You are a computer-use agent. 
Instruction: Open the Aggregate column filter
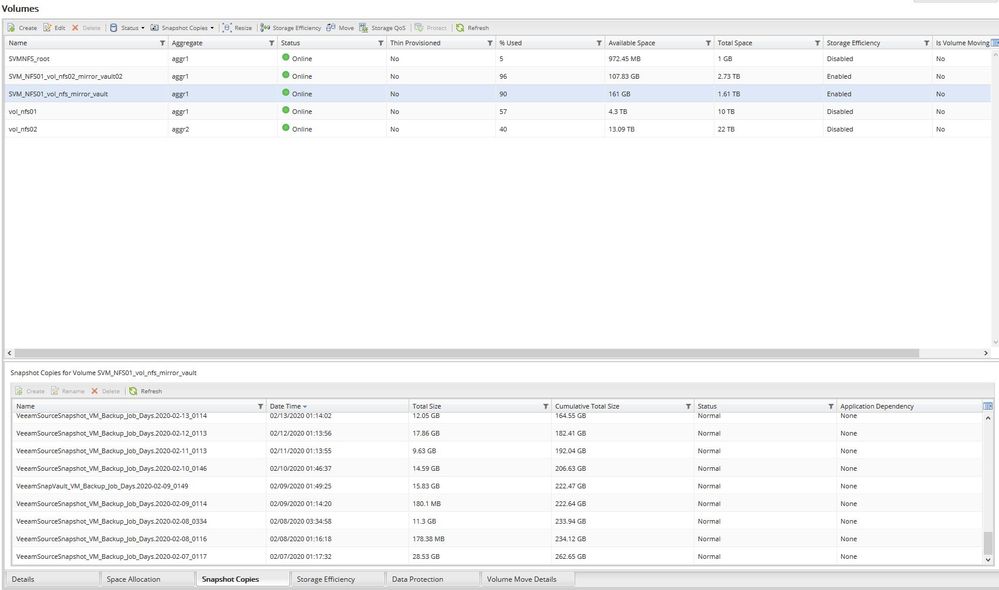[271, 43]
